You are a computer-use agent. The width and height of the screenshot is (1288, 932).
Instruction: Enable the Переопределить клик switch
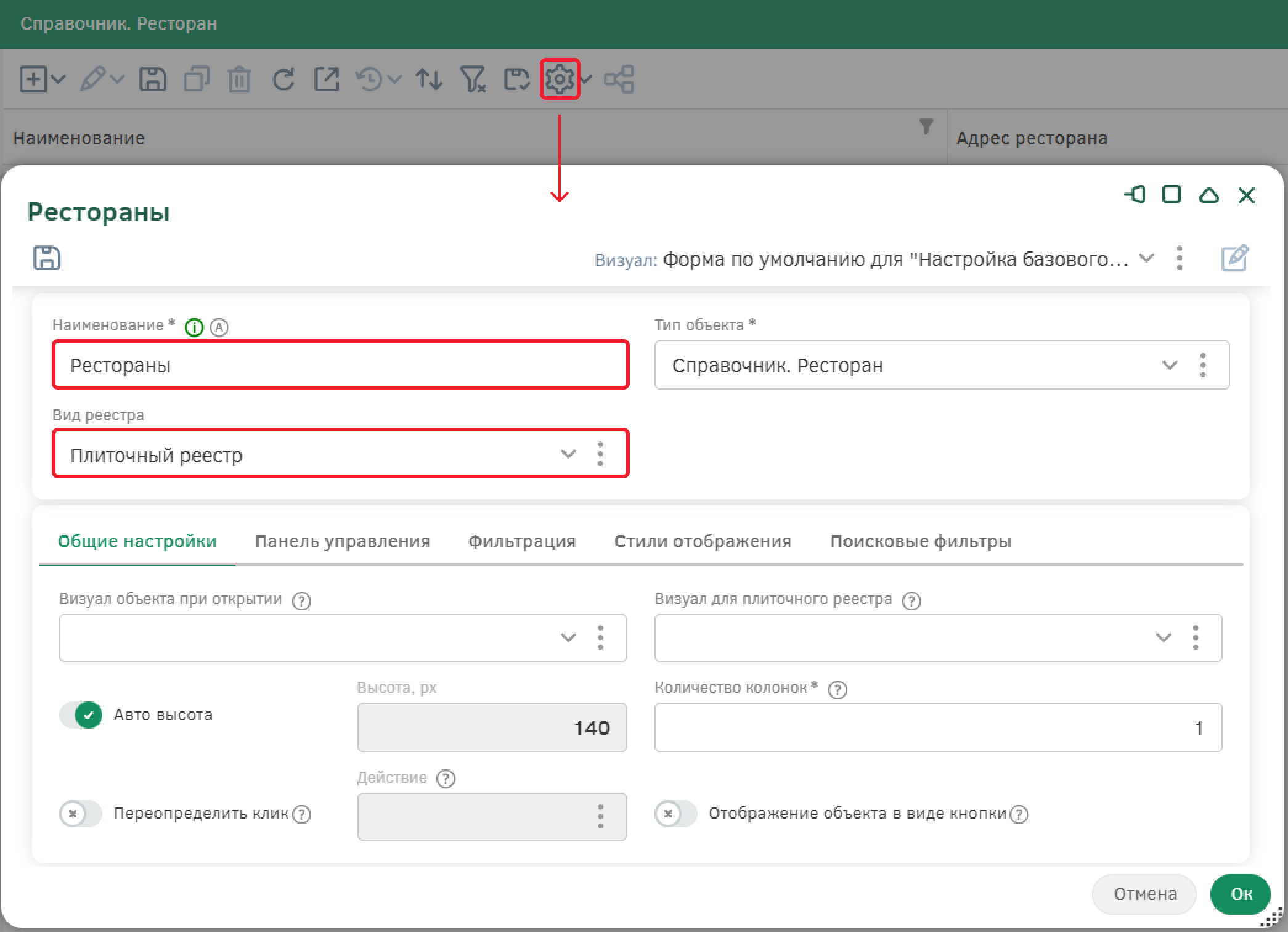tap(81, 814)
